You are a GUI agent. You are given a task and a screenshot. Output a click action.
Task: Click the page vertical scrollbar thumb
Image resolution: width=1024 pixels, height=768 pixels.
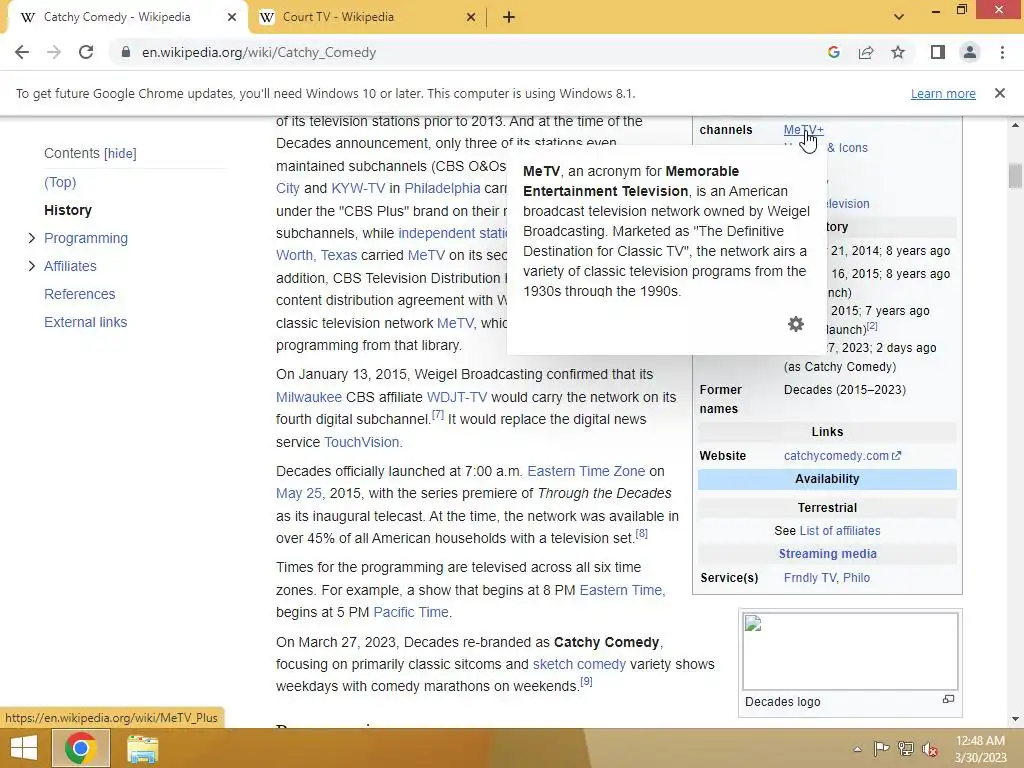point(1014,175)
